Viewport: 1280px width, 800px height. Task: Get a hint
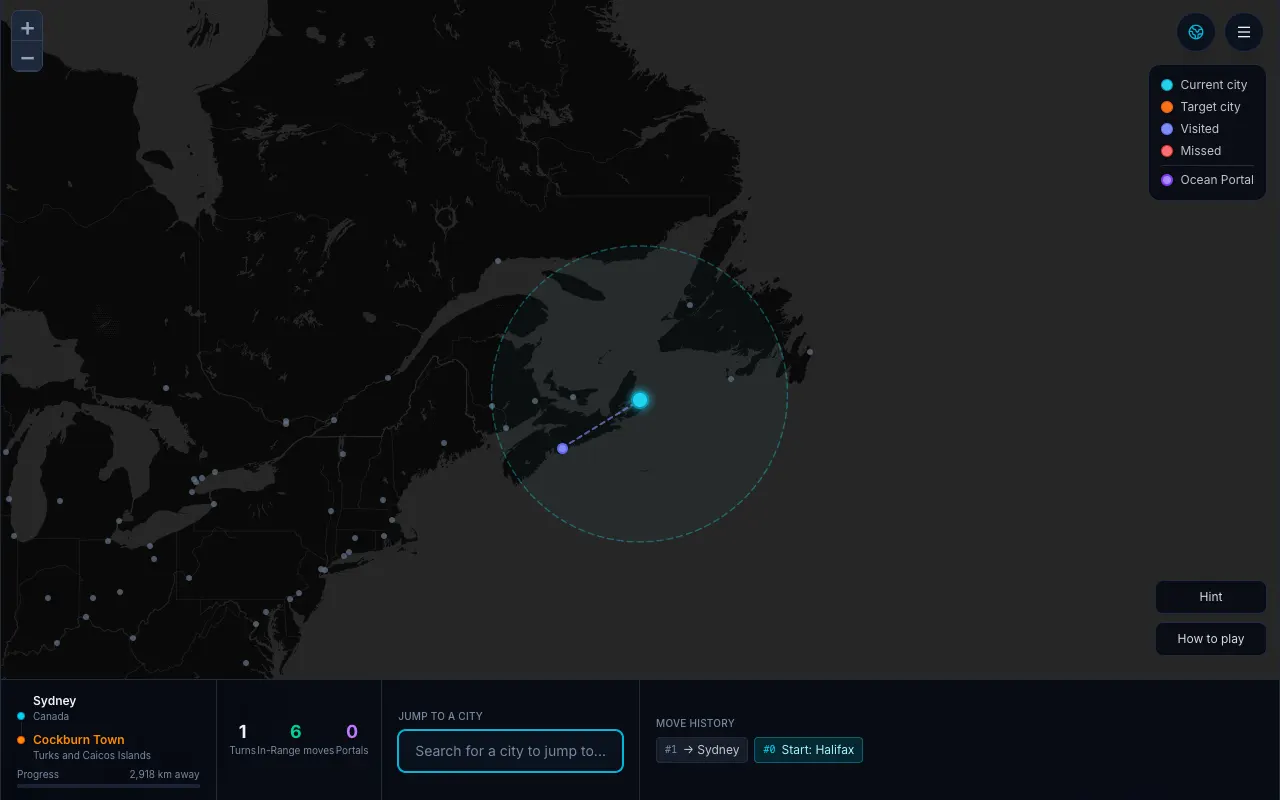click(1211, 597)
